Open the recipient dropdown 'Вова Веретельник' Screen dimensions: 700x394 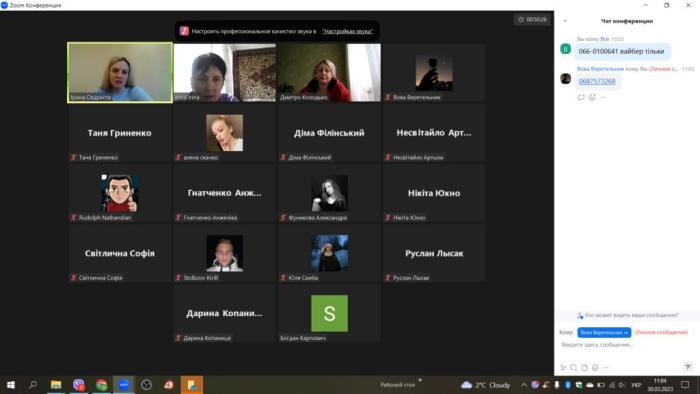click(604, 332)
